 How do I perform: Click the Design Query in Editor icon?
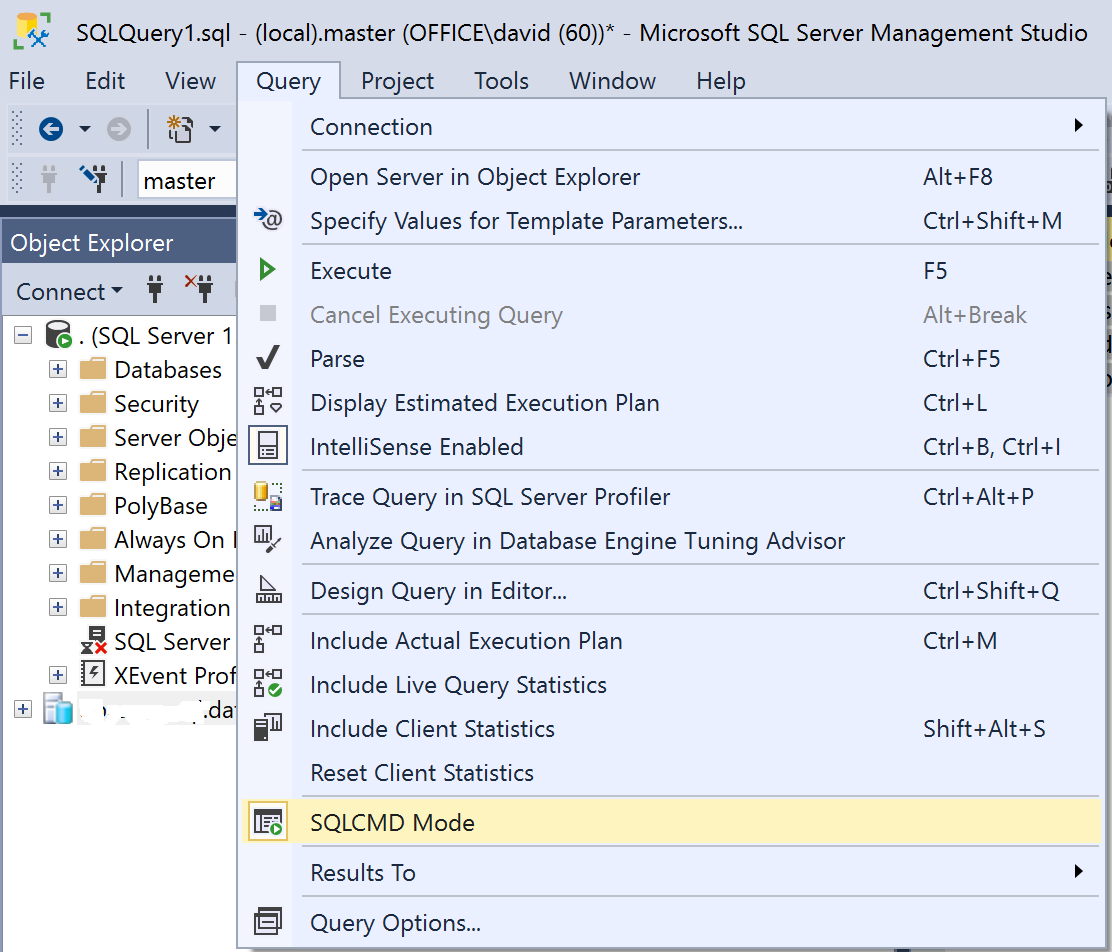pos(268,590)
